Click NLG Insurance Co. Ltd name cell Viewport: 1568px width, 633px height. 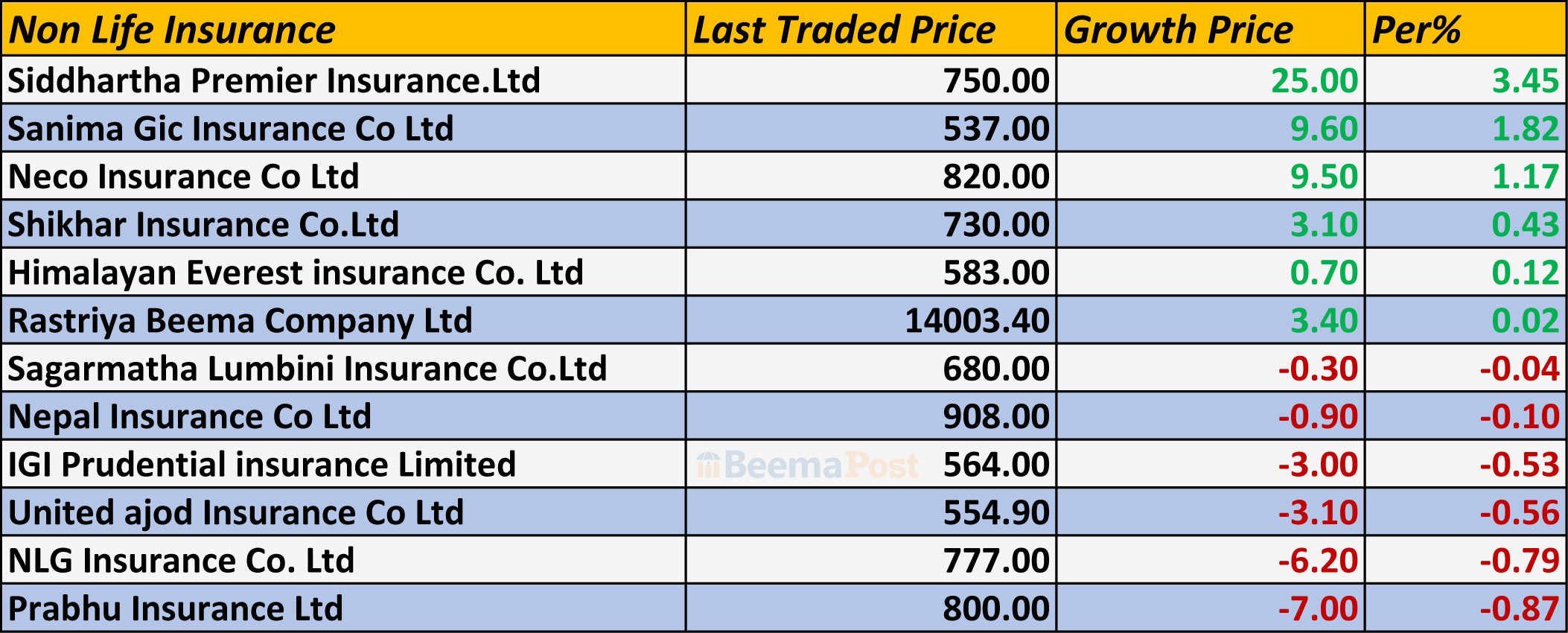pos(182,561)
